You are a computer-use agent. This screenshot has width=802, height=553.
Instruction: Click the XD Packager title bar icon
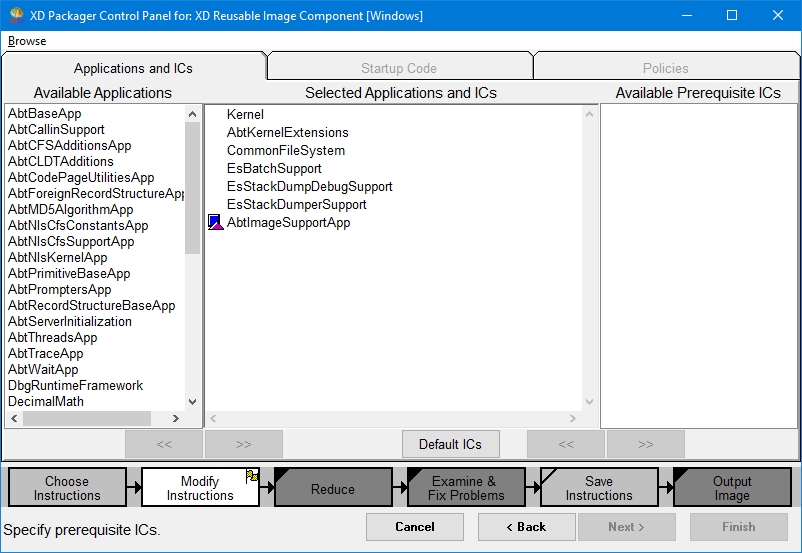[x=14, y=15]
